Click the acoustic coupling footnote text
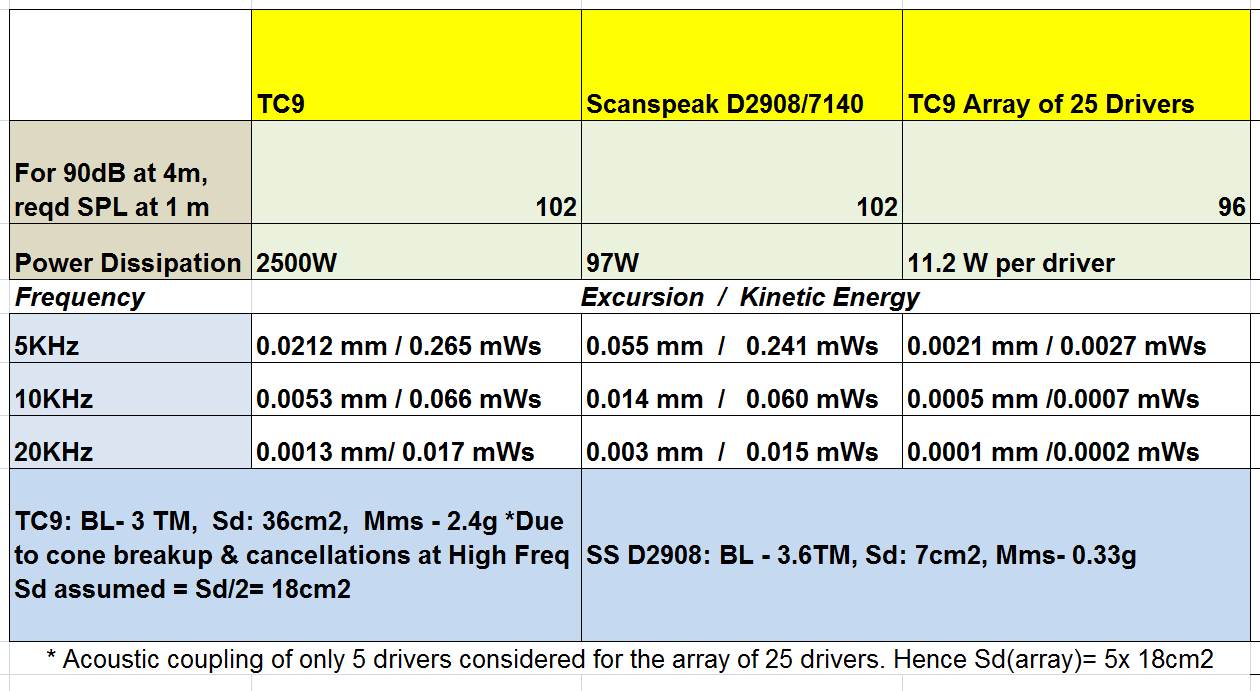Viewport: 1260px width, 691px height. tap(630, 659)
